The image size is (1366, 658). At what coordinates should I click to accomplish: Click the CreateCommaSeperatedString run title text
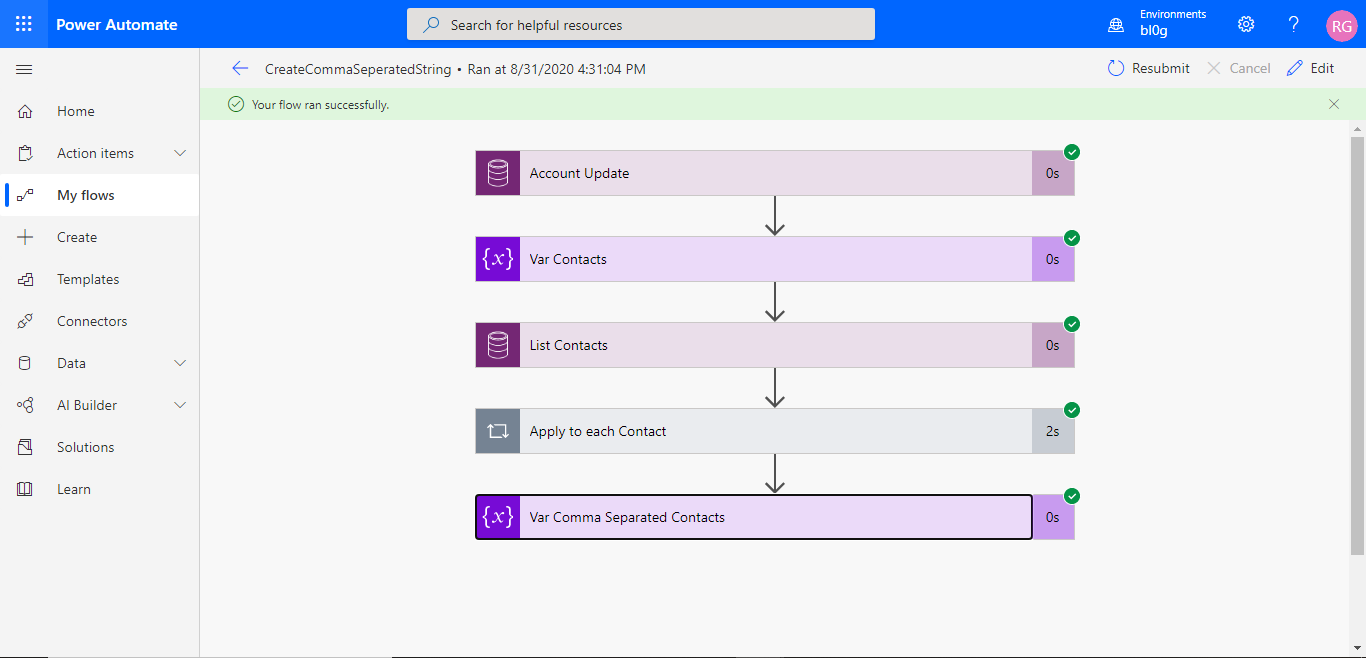pyautogui.click(x=358, y=69)
